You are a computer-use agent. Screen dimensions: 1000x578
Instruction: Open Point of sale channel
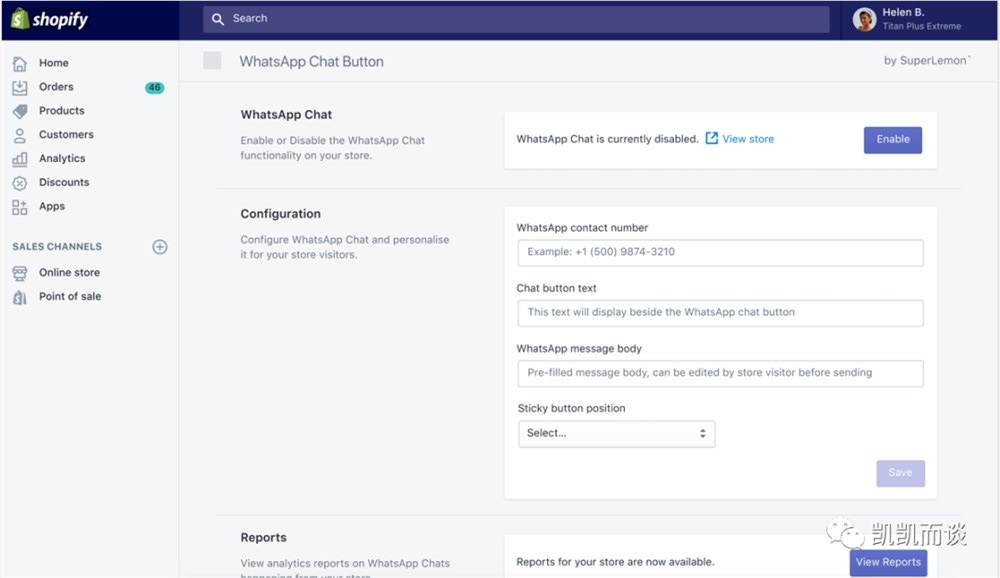click(70, 296)
